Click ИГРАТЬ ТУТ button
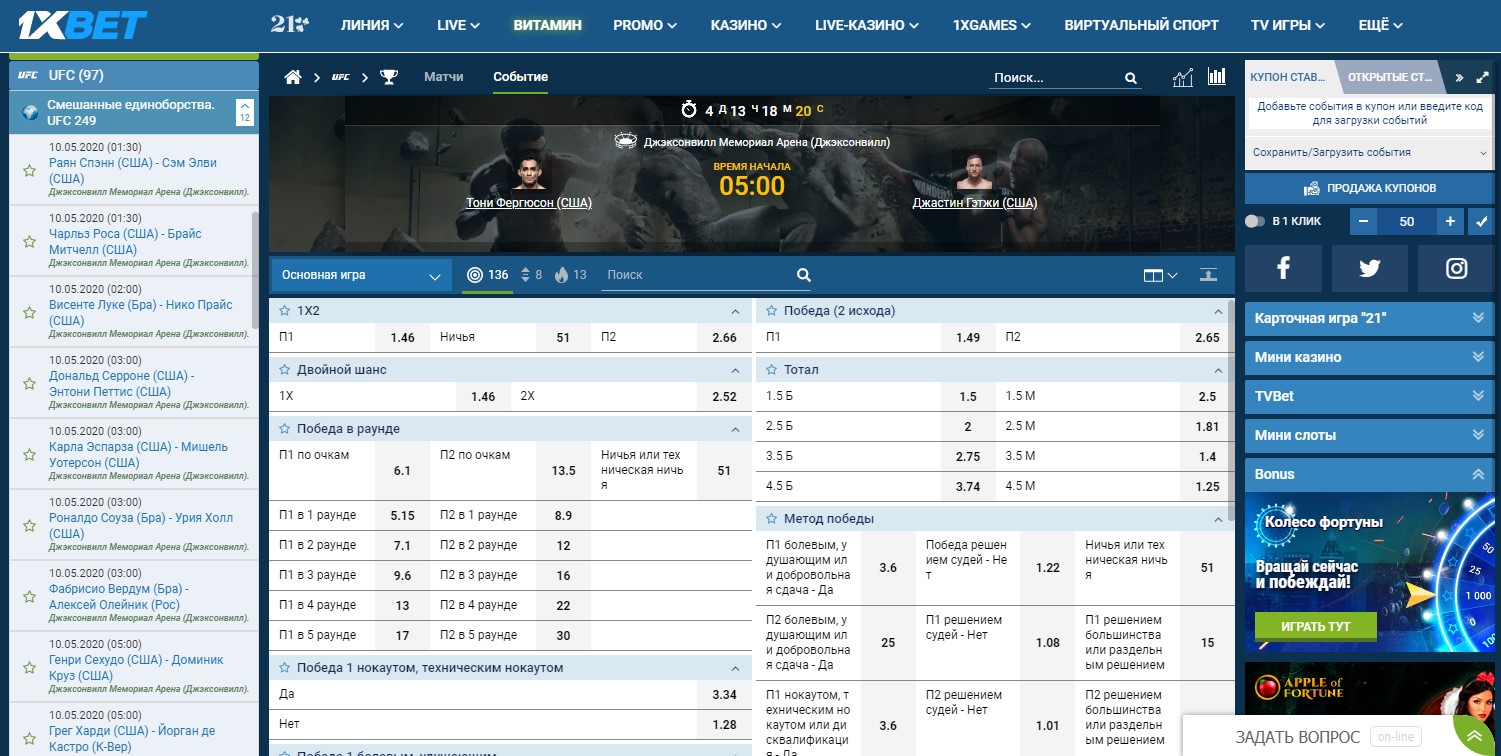Screen dimensions: 1501x756 [1316, 627]
